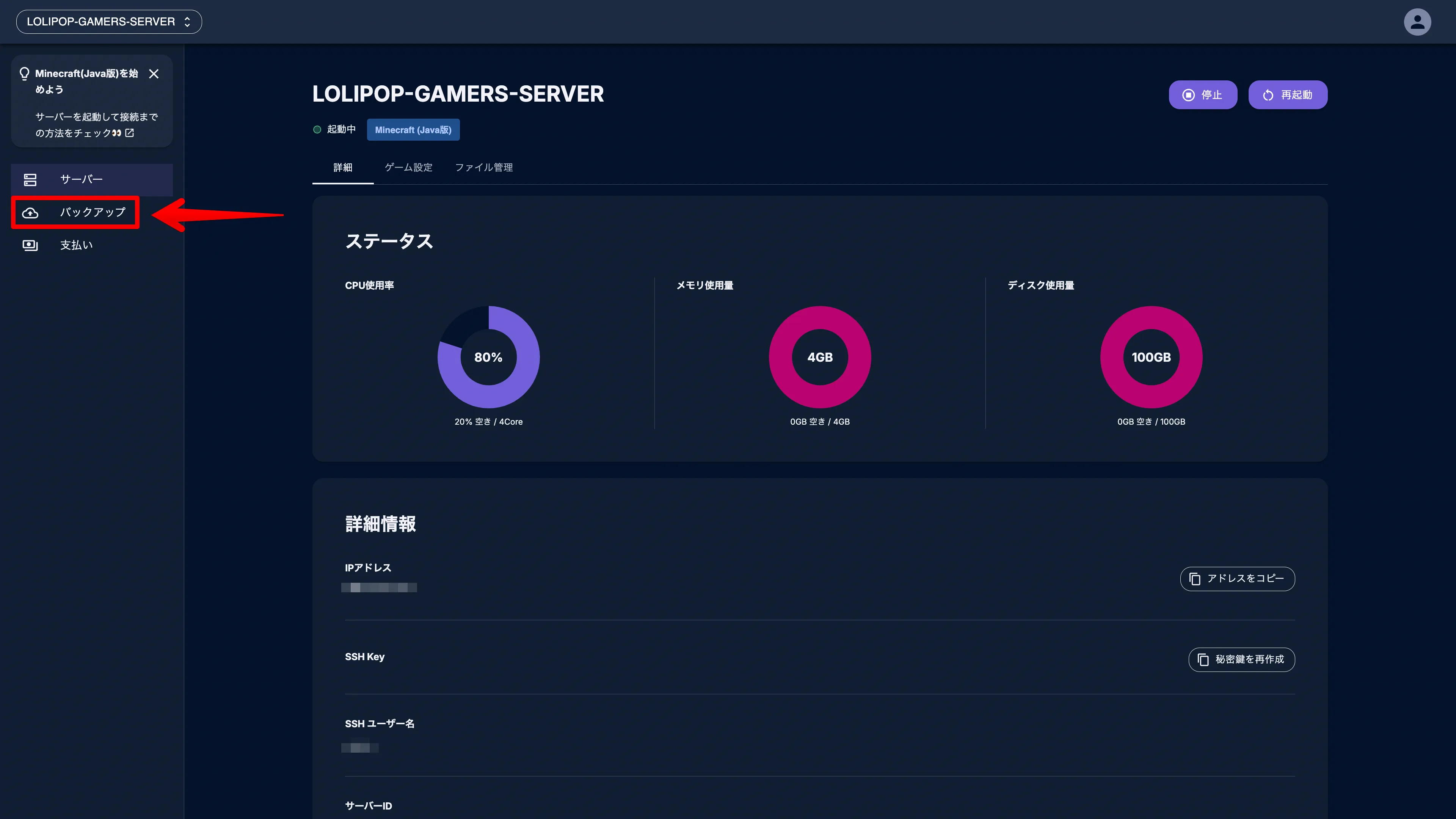Click the backup cloud upload icon
Screen dimensions: 1456x819
pos(30,213)
